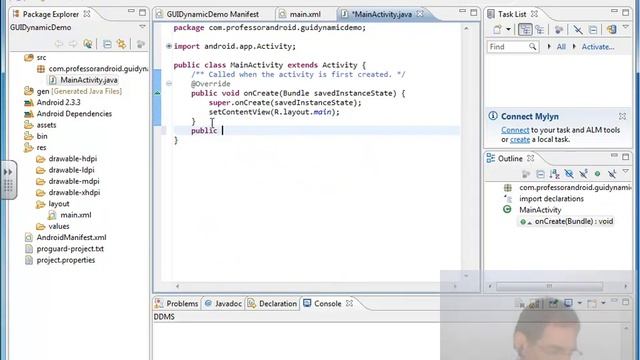Viewport: 640px width, 360px height.
Task: Collapse all in Task List toolbar
Action: 593,29
